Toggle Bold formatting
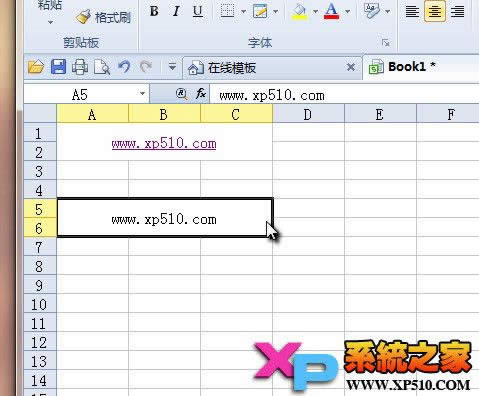 [x=154, y=11]
